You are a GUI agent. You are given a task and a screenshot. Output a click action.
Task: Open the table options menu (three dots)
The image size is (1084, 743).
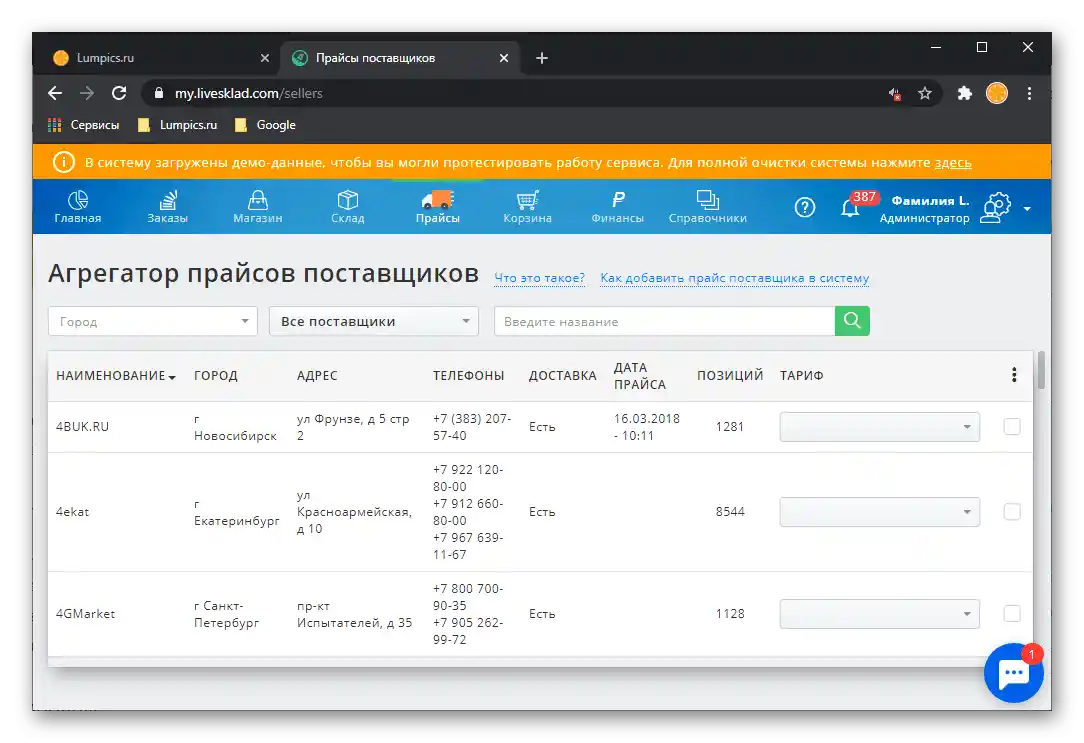point(1014,374)
